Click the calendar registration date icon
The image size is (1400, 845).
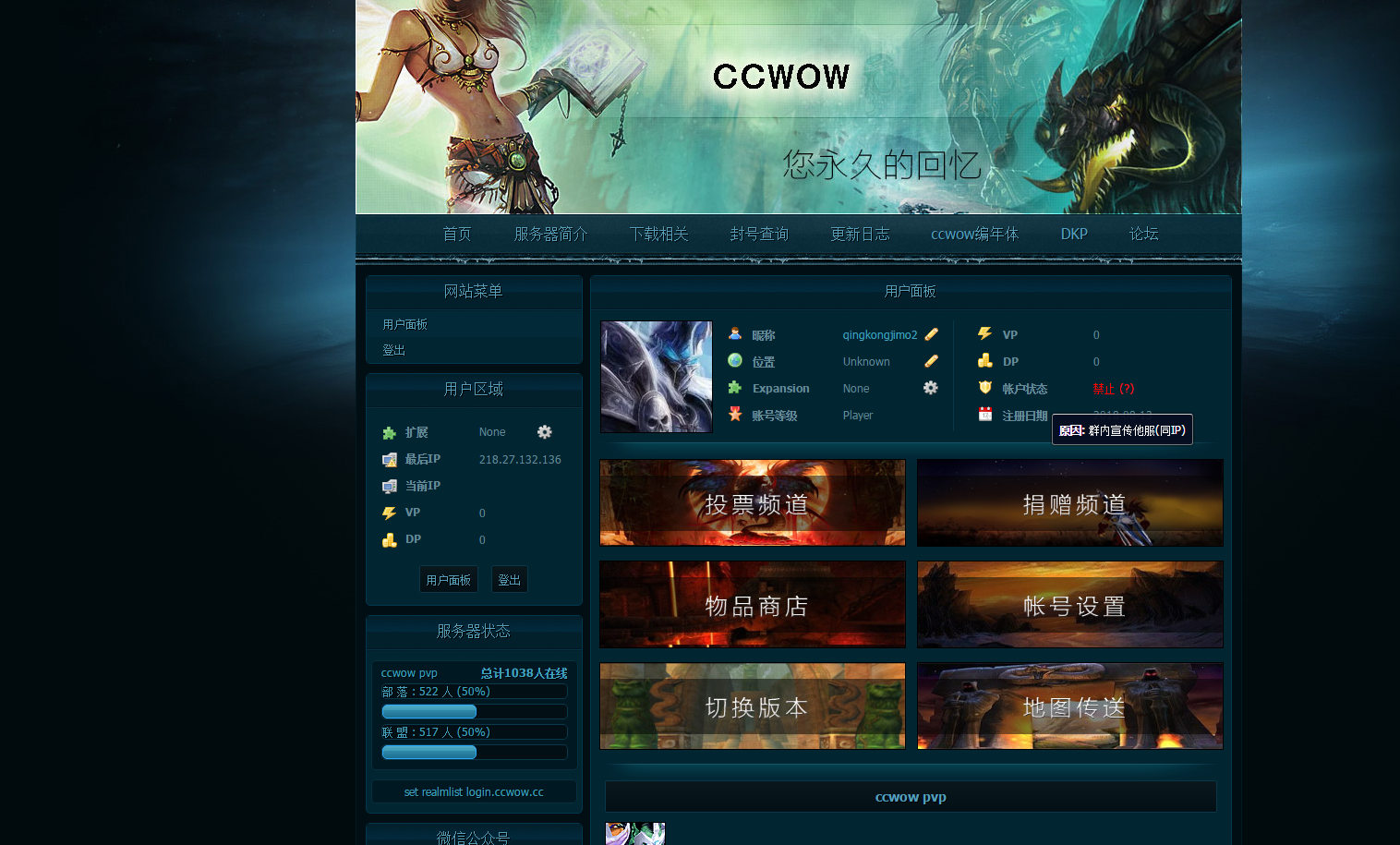[x=985, y=415]
